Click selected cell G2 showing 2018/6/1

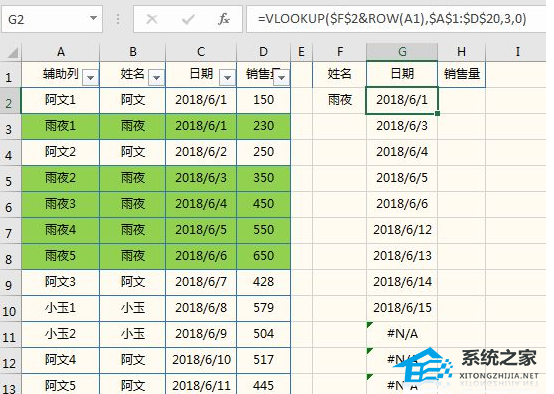tap(402, 100)
